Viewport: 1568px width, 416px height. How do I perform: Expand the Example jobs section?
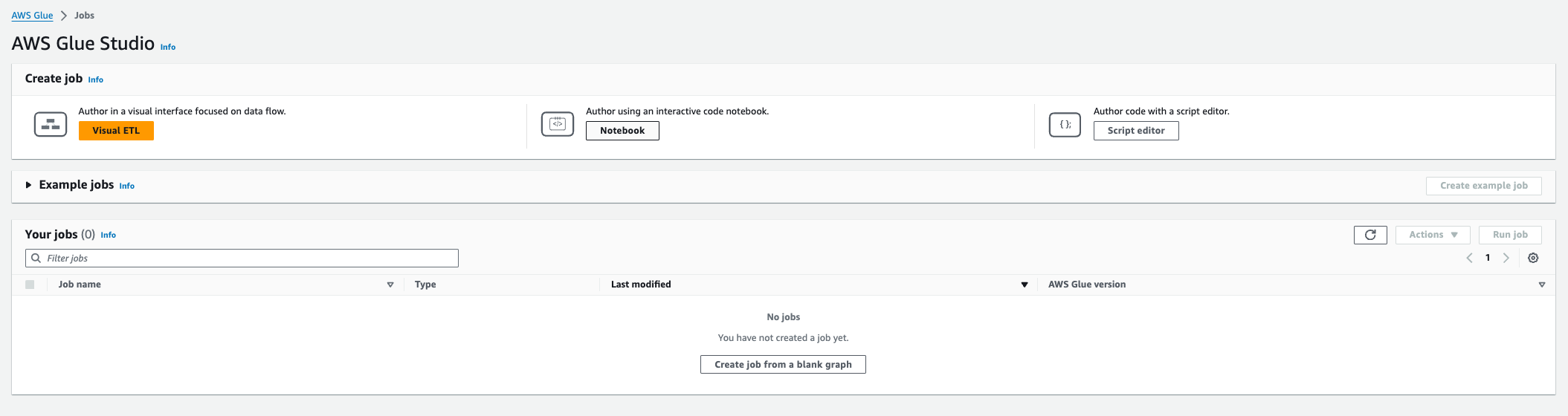28,185
